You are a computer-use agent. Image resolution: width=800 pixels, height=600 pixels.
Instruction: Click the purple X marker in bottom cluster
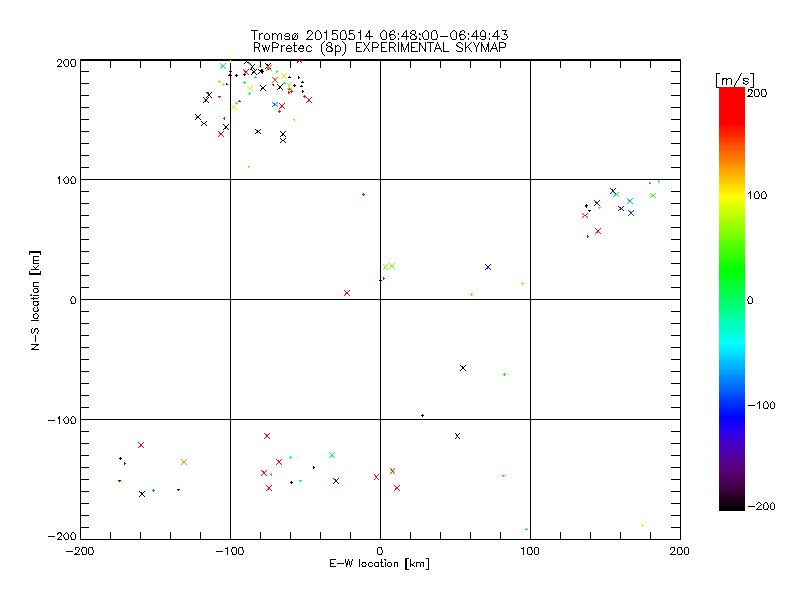point(336,481)
